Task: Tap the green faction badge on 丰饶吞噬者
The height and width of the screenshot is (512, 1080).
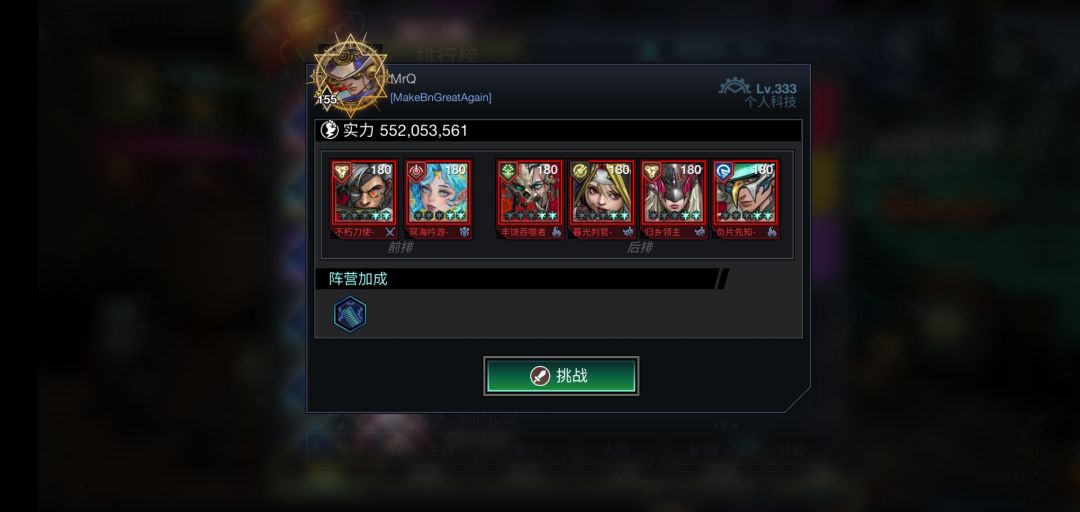Action: 508,171
